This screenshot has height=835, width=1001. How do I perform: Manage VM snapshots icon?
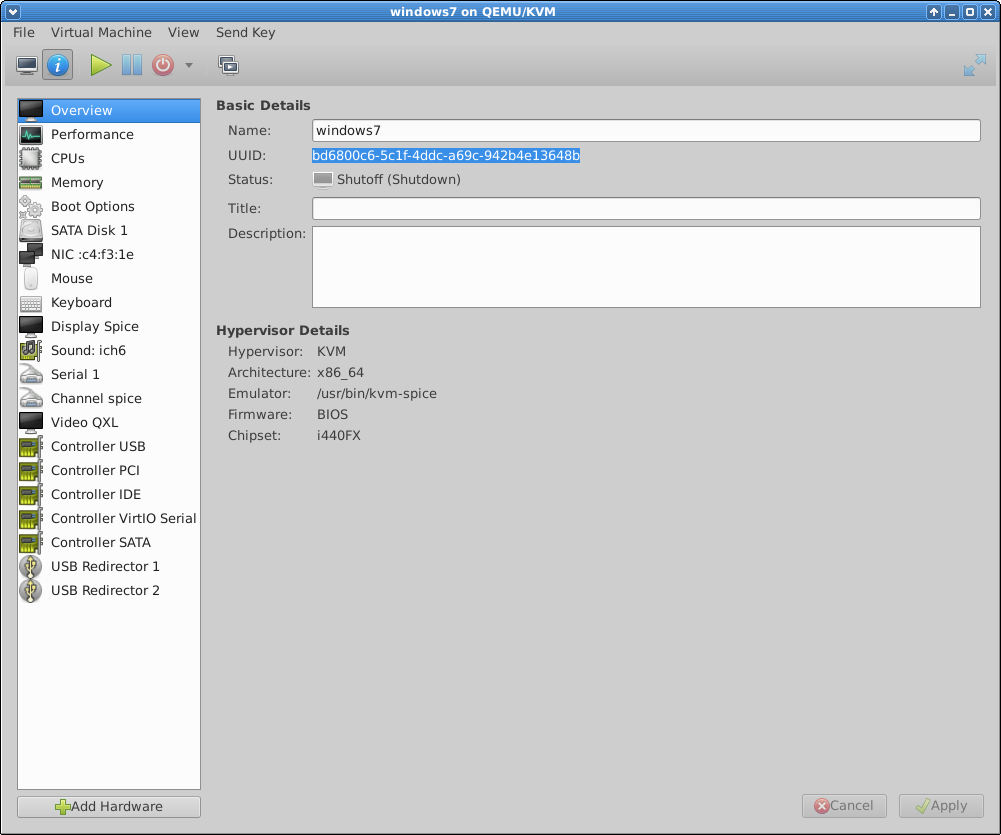229,65
